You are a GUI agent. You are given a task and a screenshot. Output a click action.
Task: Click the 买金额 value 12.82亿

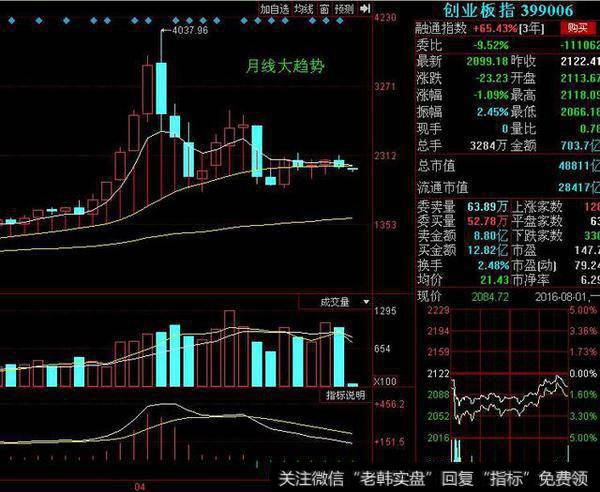pos(488,250)
